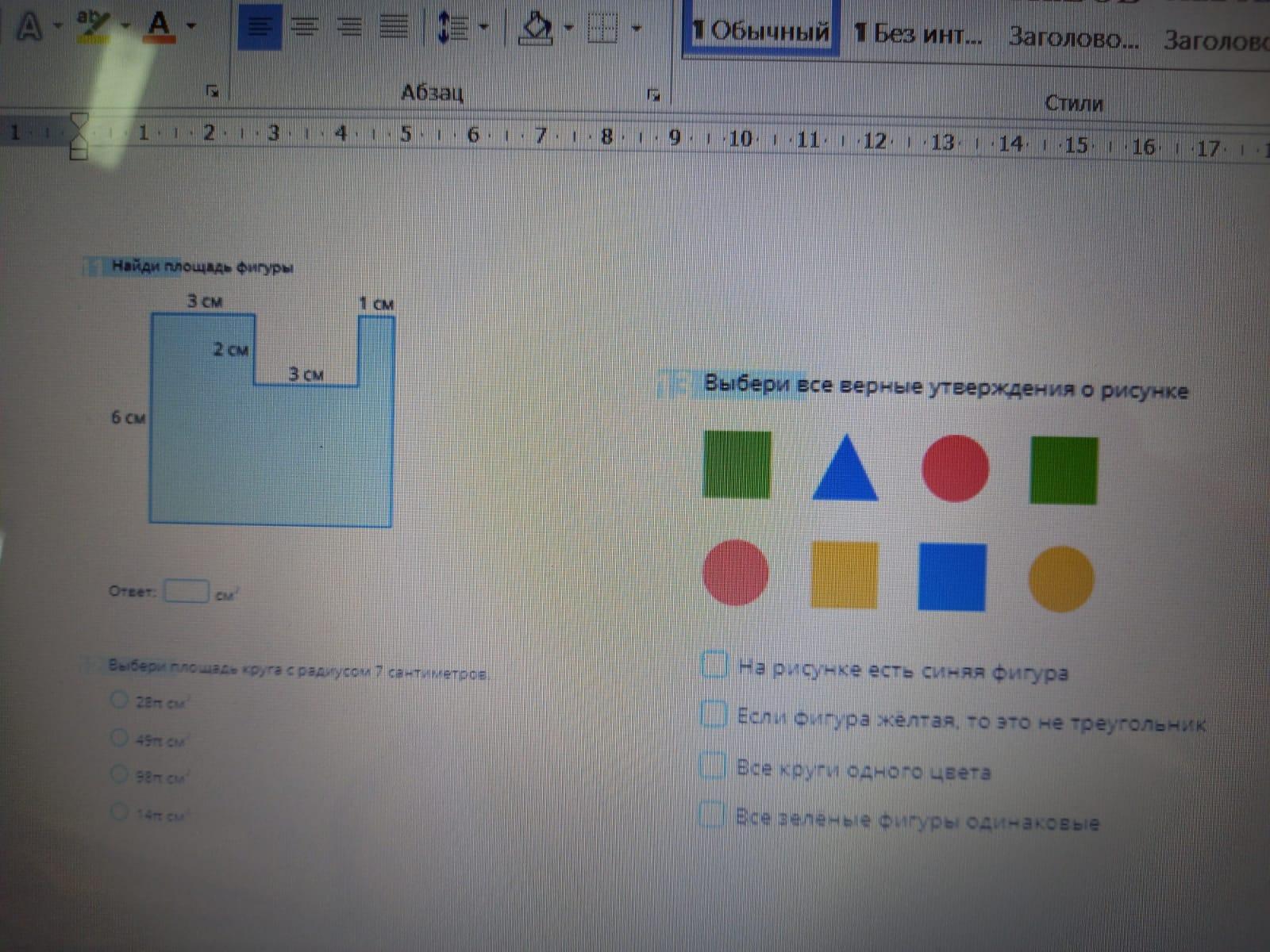Click the Text Effects letter A icon
The width and height of the screenshot is (1270, 952).
point(29,27)
